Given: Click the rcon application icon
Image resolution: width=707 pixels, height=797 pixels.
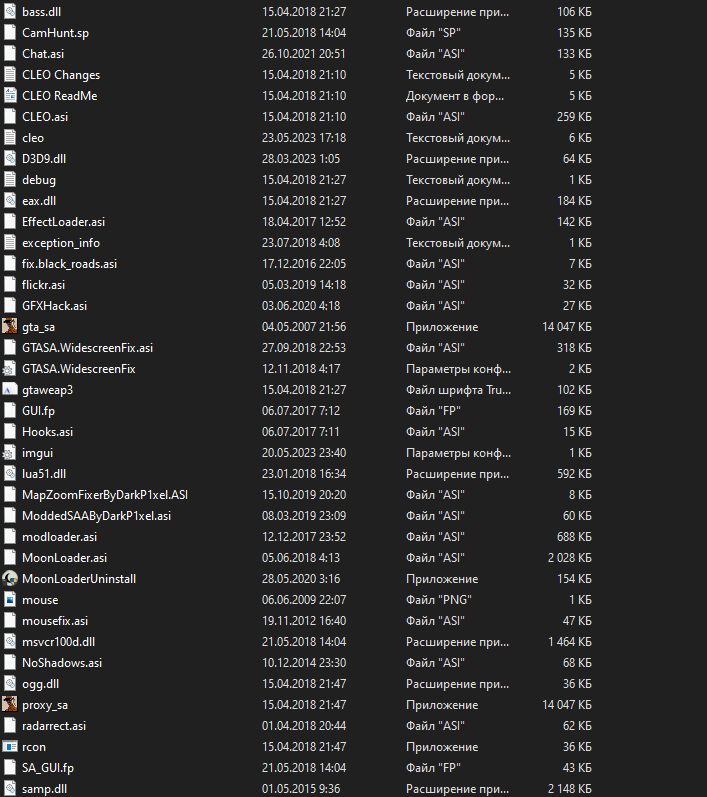Looking at the screenshot, I should pyautogui.click(x=9, y=747).
